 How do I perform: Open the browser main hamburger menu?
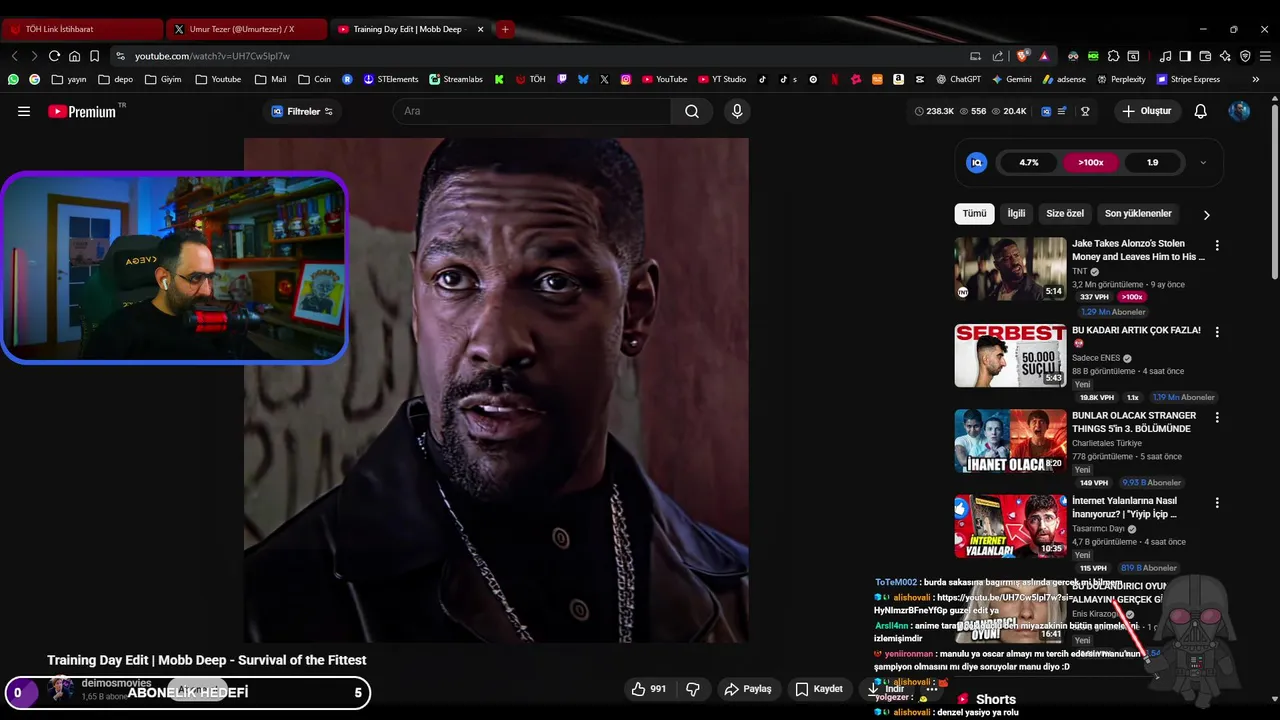pos(1265,56)
